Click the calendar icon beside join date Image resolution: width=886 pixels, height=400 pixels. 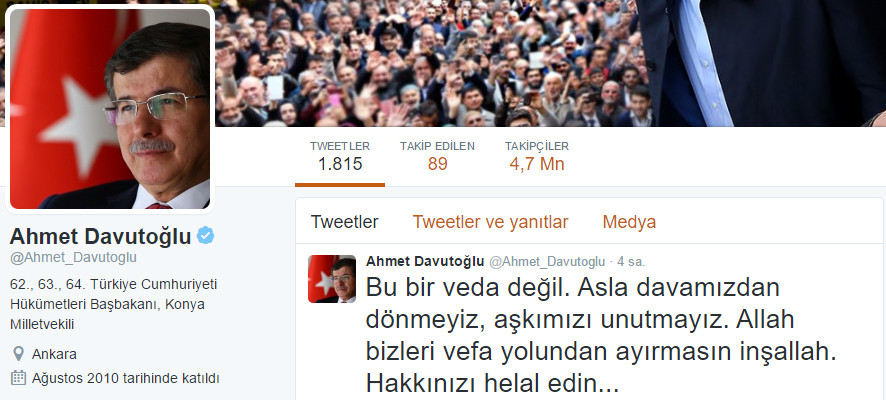click(x=19, y=378)
